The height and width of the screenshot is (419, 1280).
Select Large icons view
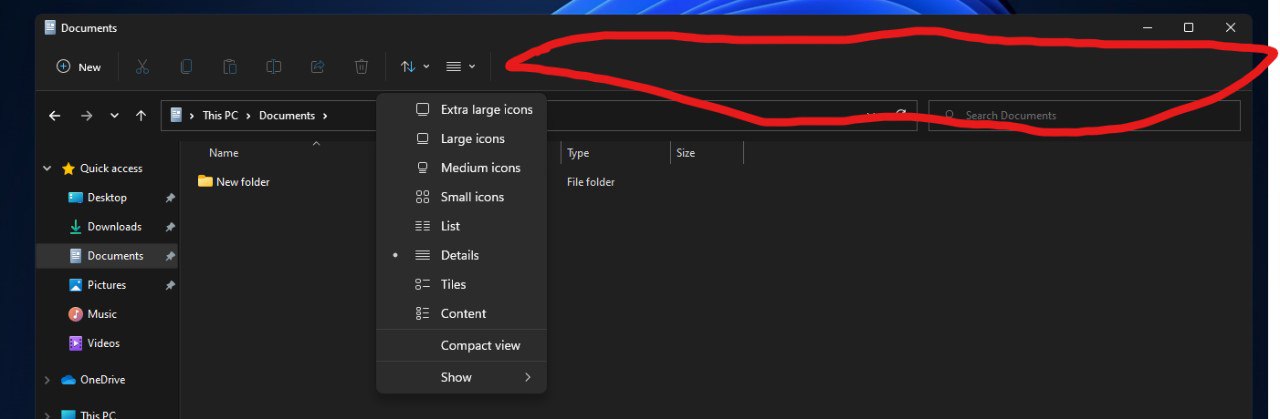point(462,139)
